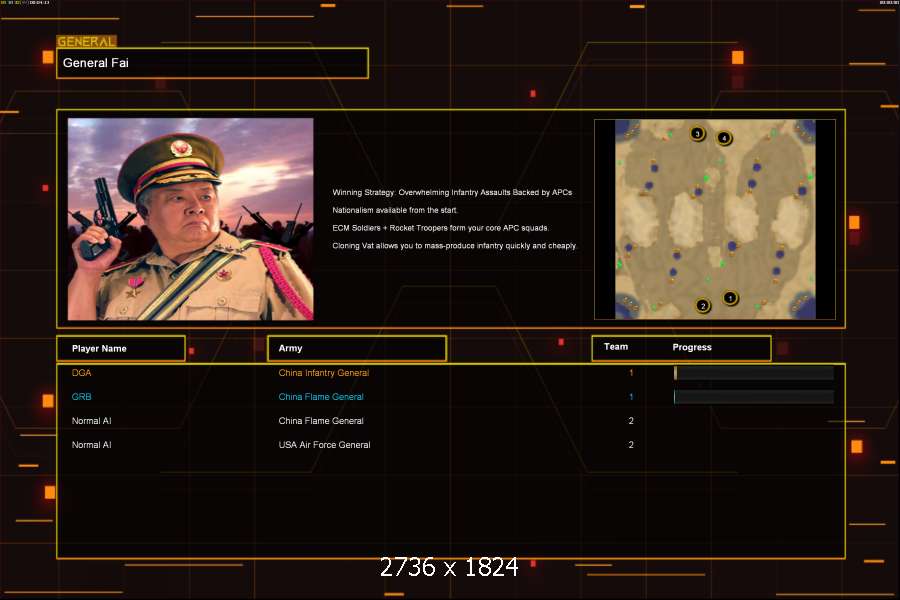
Task: Click the Cloning Vat description line
Action: click(454, 246)
